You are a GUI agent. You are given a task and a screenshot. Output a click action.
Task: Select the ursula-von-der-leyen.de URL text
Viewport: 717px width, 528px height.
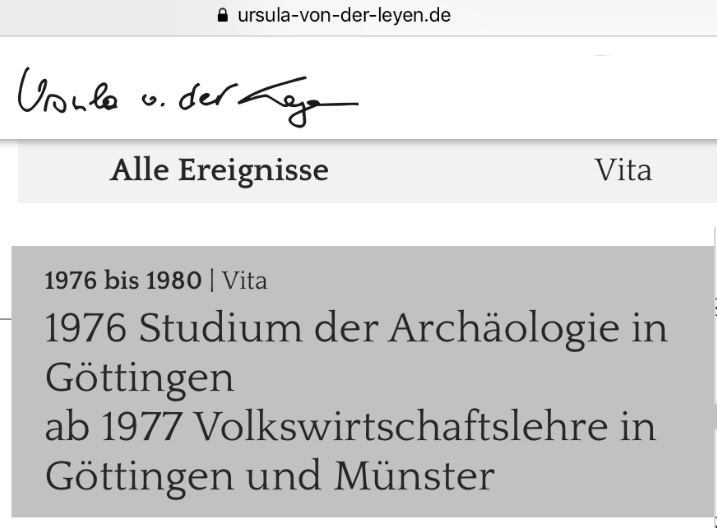[x=344, y=16]
